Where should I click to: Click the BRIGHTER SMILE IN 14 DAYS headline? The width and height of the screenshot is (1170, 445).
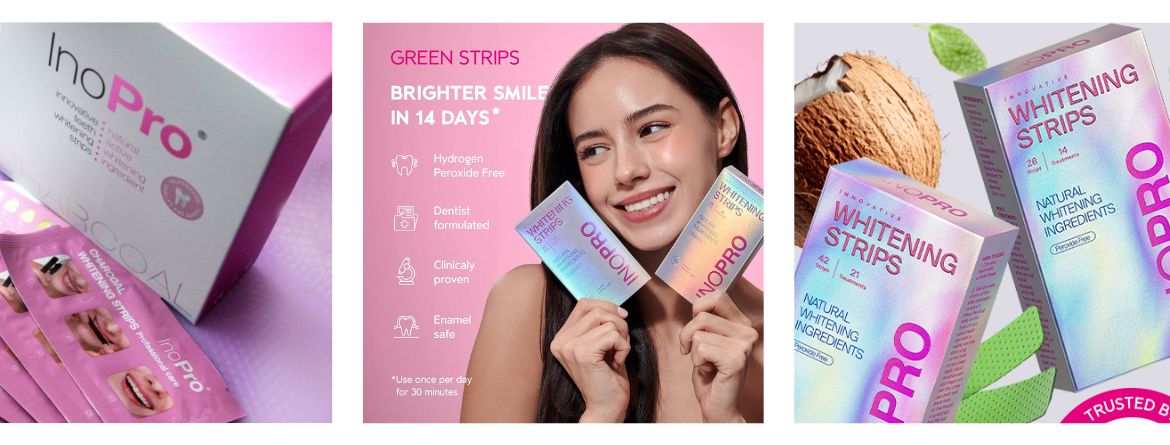click(x=469, y=105)
